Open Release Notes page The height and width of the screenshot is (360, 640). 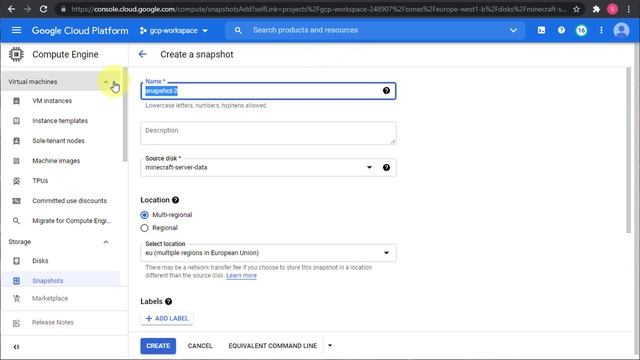click(x=53, y=322)
